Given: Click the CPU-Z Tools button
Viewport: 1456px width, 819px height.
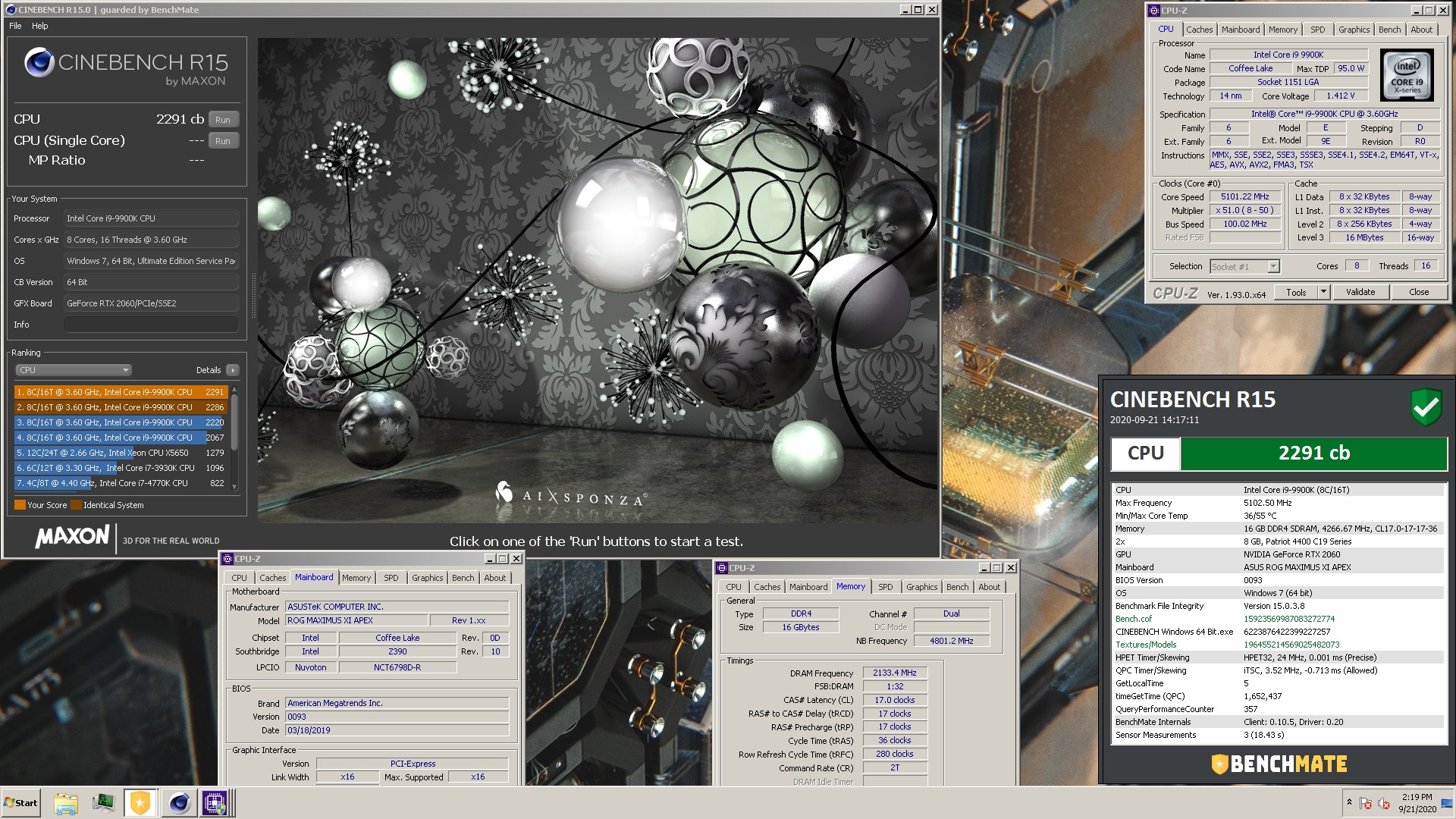Looking at the screenshot, I should (x=1296, y=292).
